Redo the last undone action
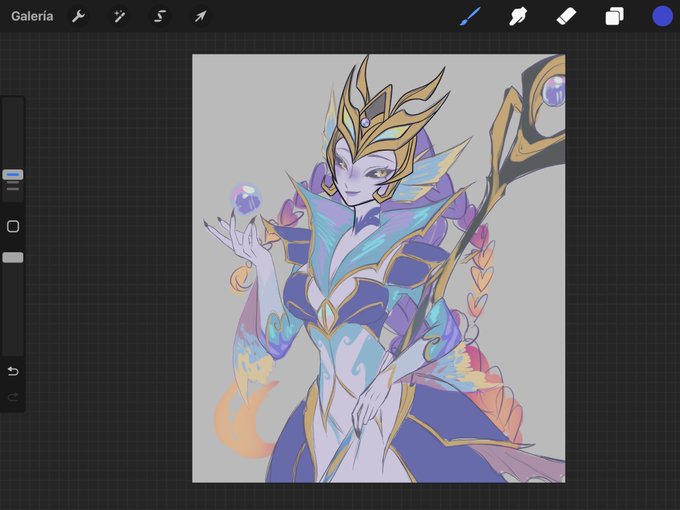Viewport: 680px width, 510px height. coord(13,397)
